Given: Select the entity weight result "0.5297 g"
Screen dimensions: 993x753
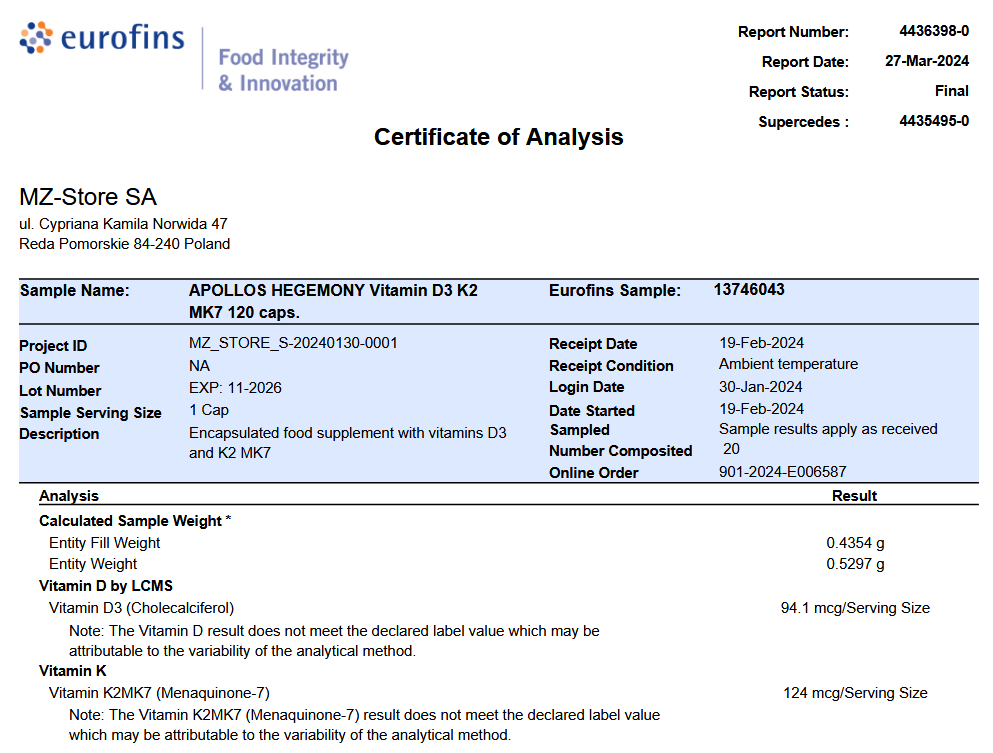Looking at the screenshot, I should (856, 564).
